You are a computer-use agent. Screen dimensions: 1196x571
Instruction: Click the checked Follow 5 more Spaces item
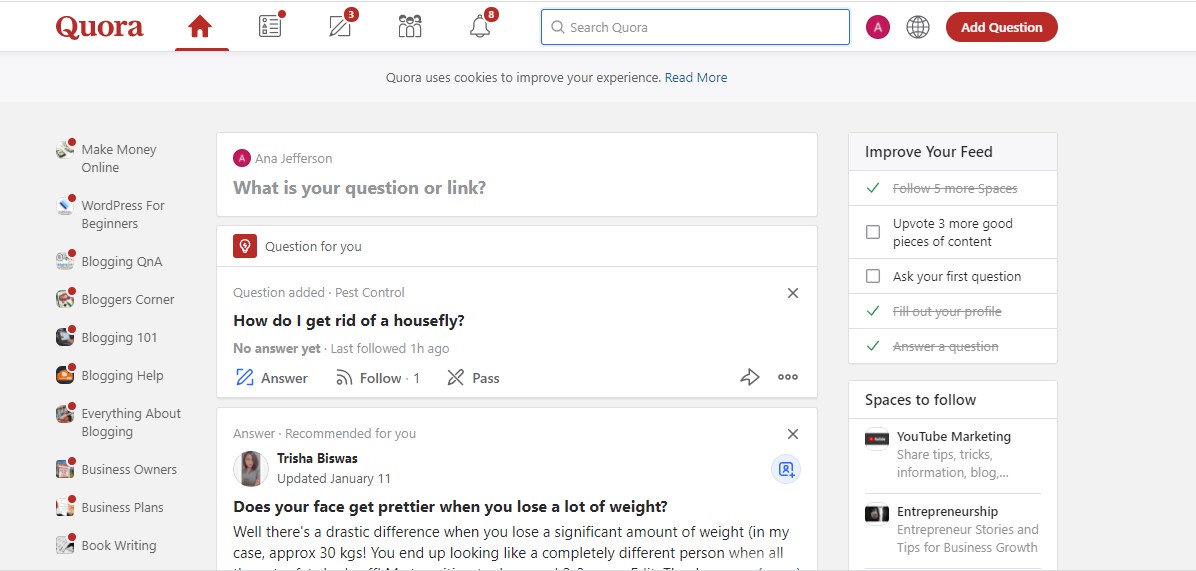click(x=954, y=188)
